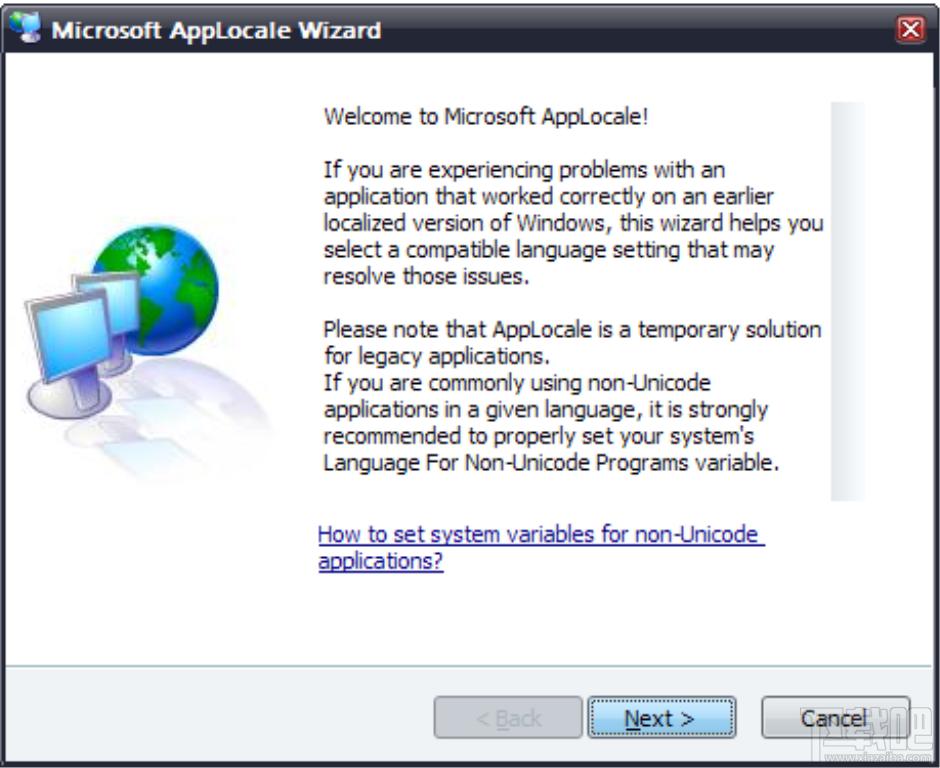Click the 'Microsoft AppLocale Wizard' title text
The height and width of the screenshot is (768, 940).
(216, 30)
